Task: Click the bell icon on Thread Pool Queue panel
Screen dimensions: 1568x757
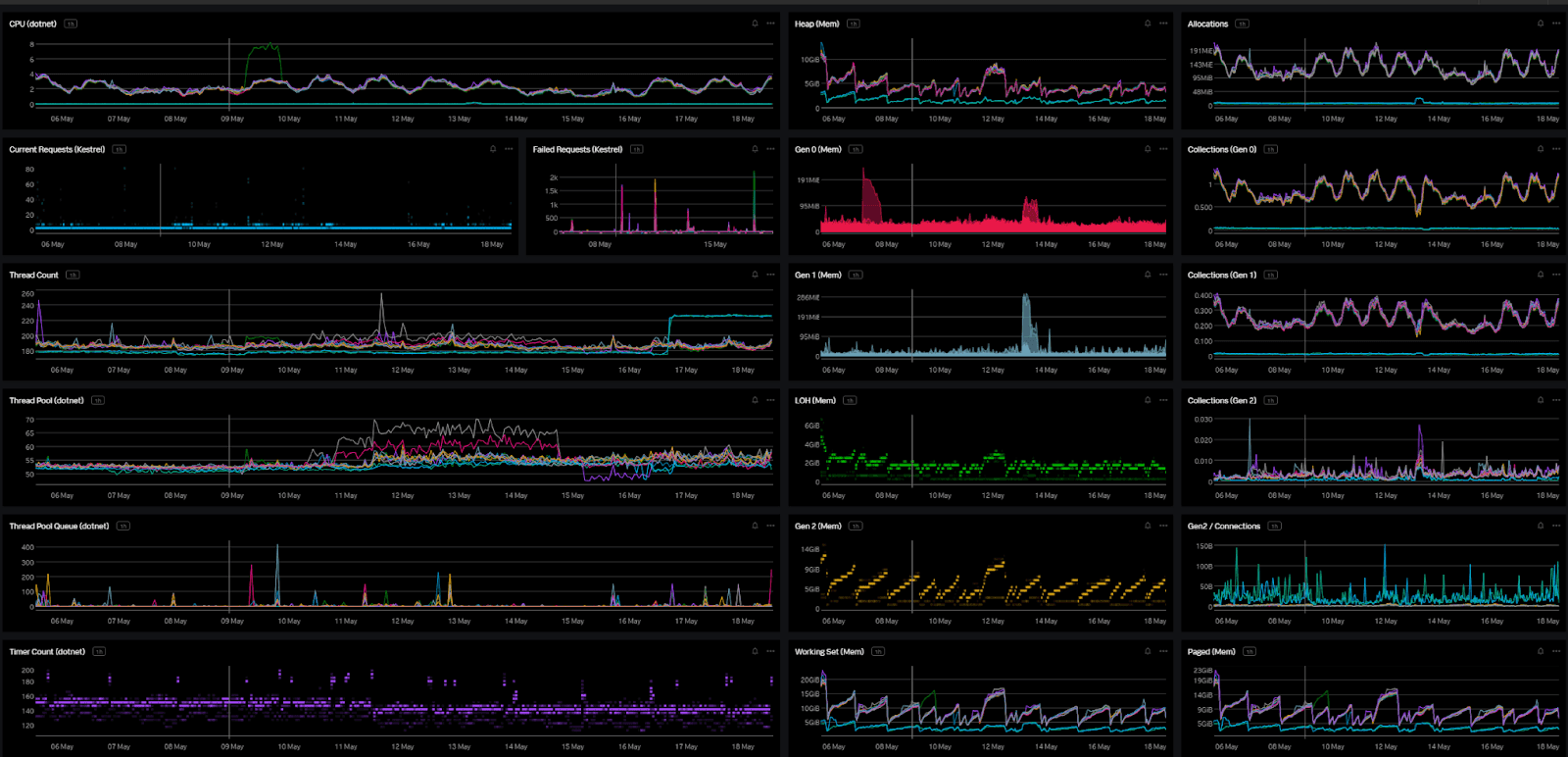Action: click(x=755, y=526)
